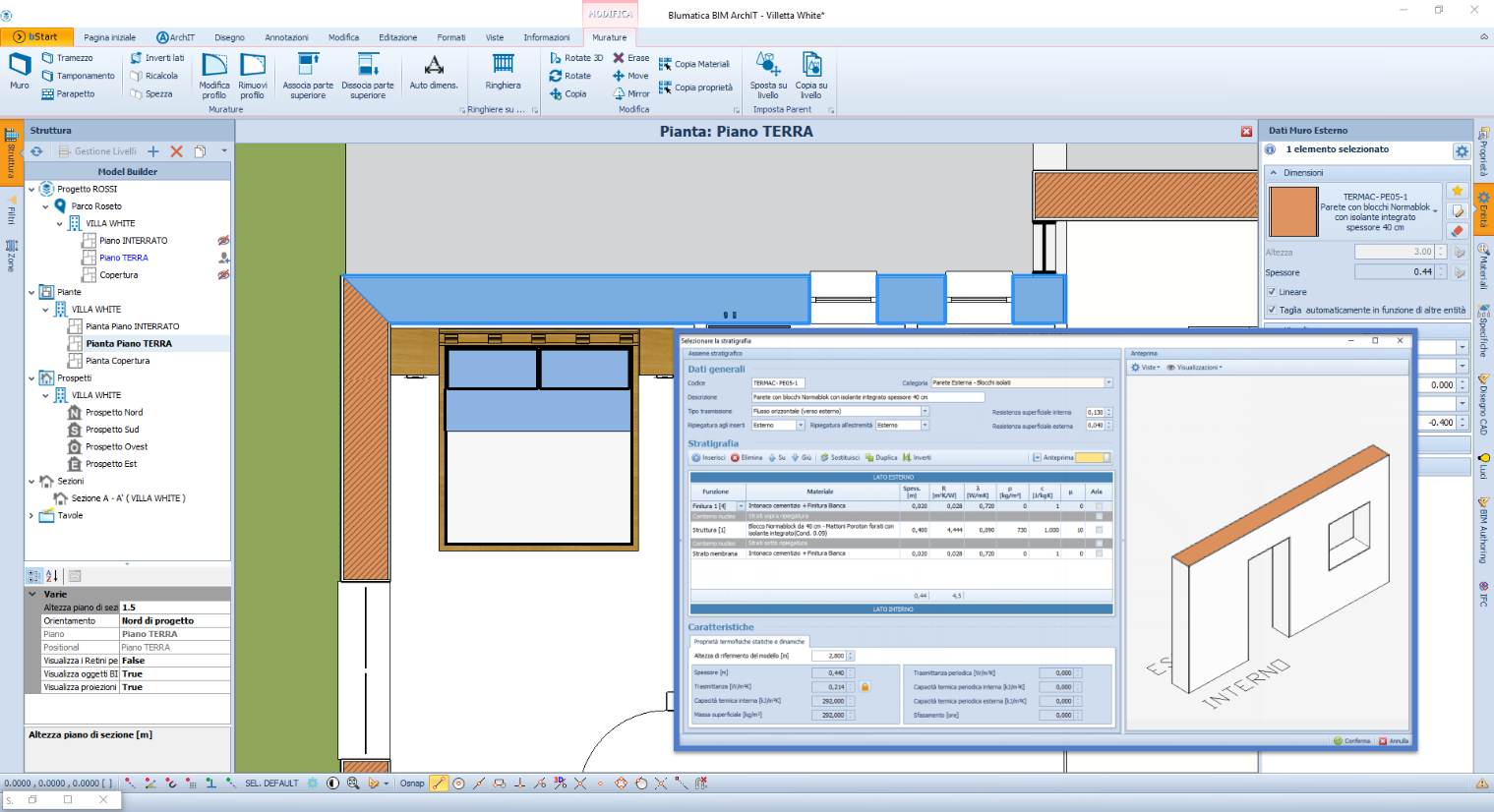Open the Viste dropdown in Anteprima
Image resolution: width=1494 pixels, height=812 pixels.
click(1146, 368)
